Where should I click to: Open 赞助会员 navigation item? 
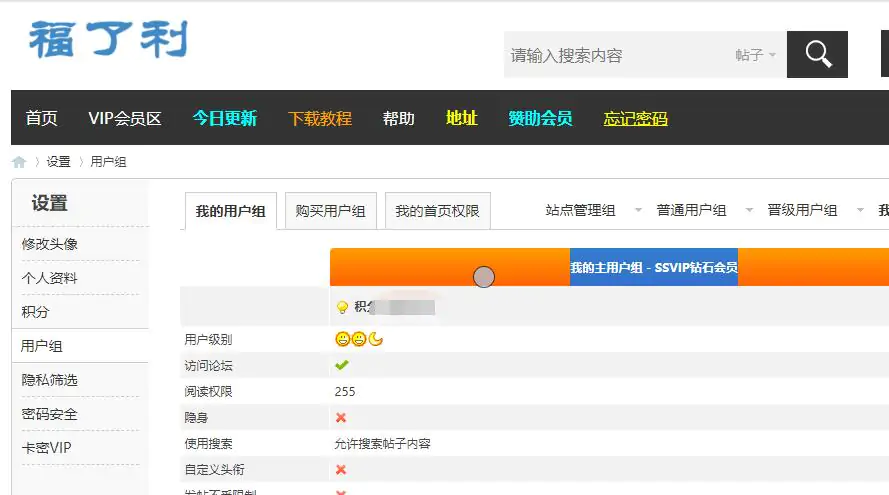[540, 118]
